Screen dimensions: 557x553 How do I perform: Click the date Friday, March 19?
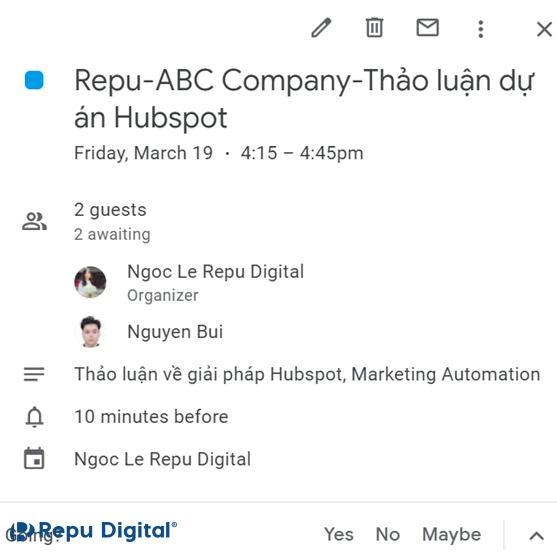144,153
